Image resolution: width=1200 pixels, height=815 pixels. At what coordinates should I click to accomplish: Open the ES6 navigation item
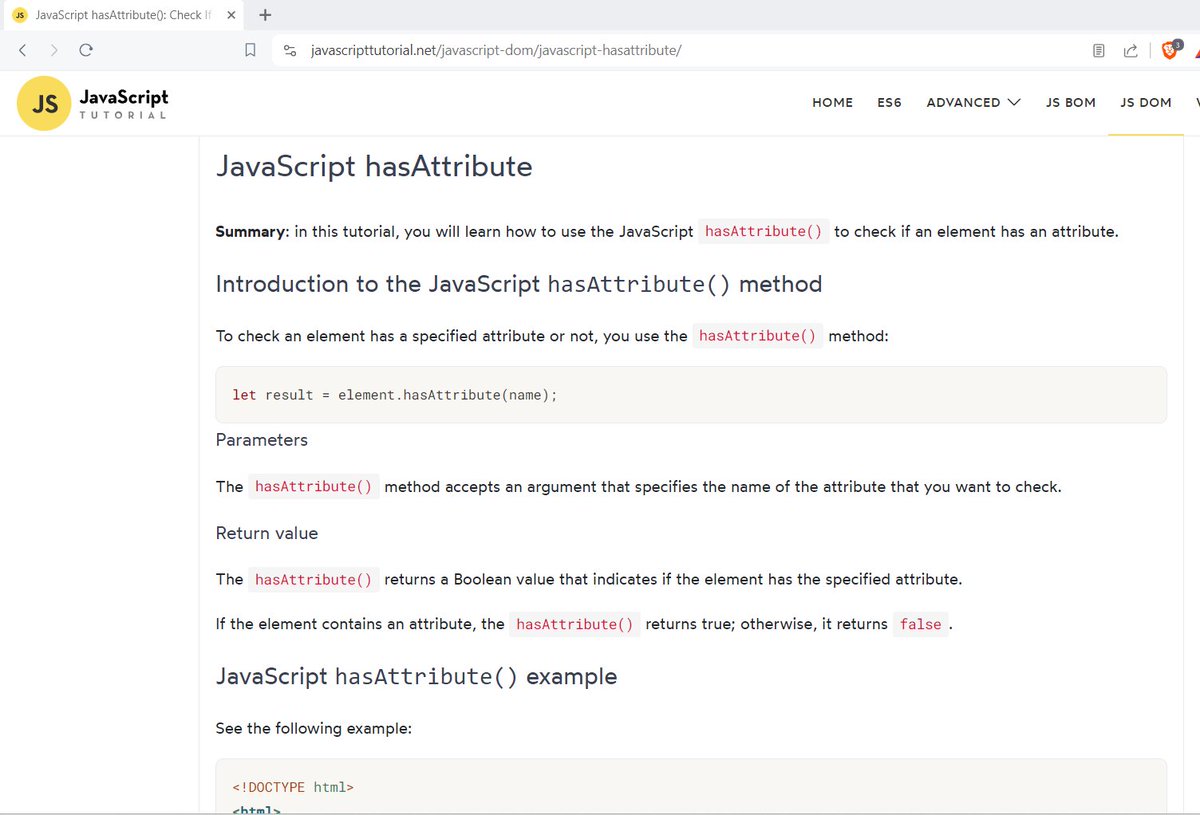pos(889,102)
